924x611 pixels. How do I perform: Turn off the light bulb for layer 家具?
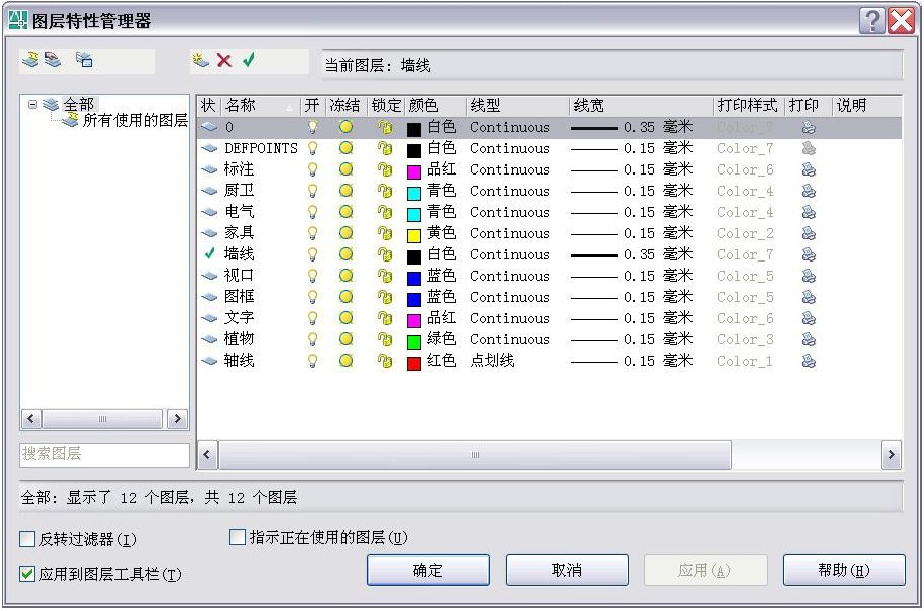click(x=312, y=233)
